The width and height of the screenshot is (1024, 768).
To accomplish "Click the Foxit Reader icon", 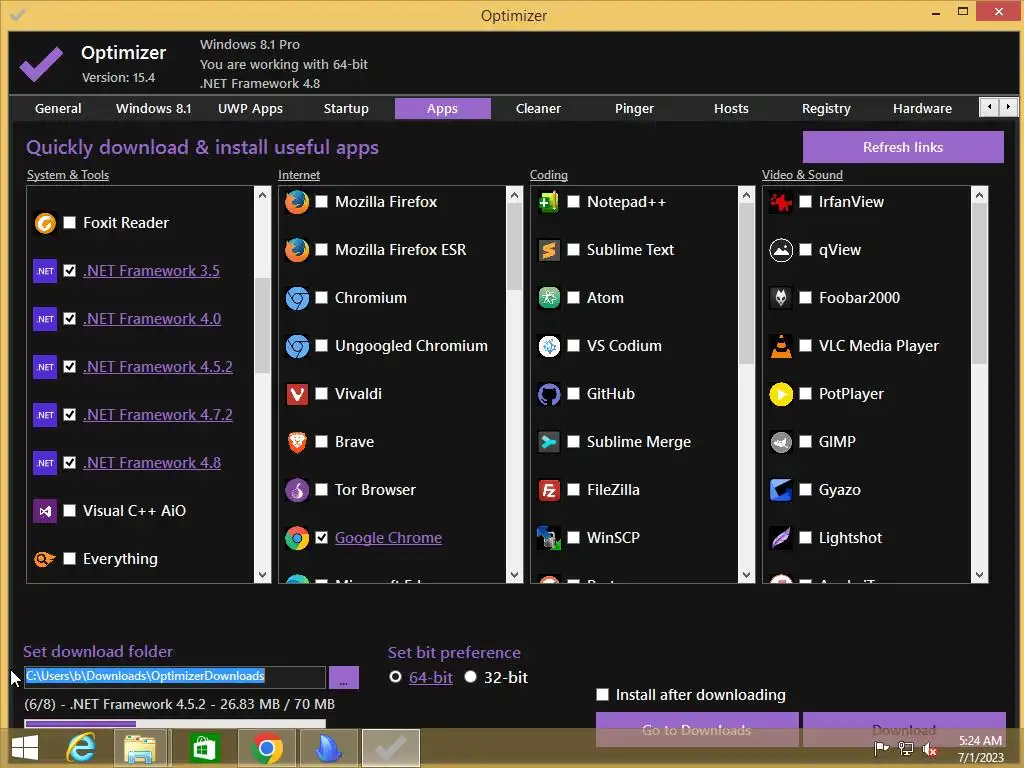I will (x=45, y=223).
